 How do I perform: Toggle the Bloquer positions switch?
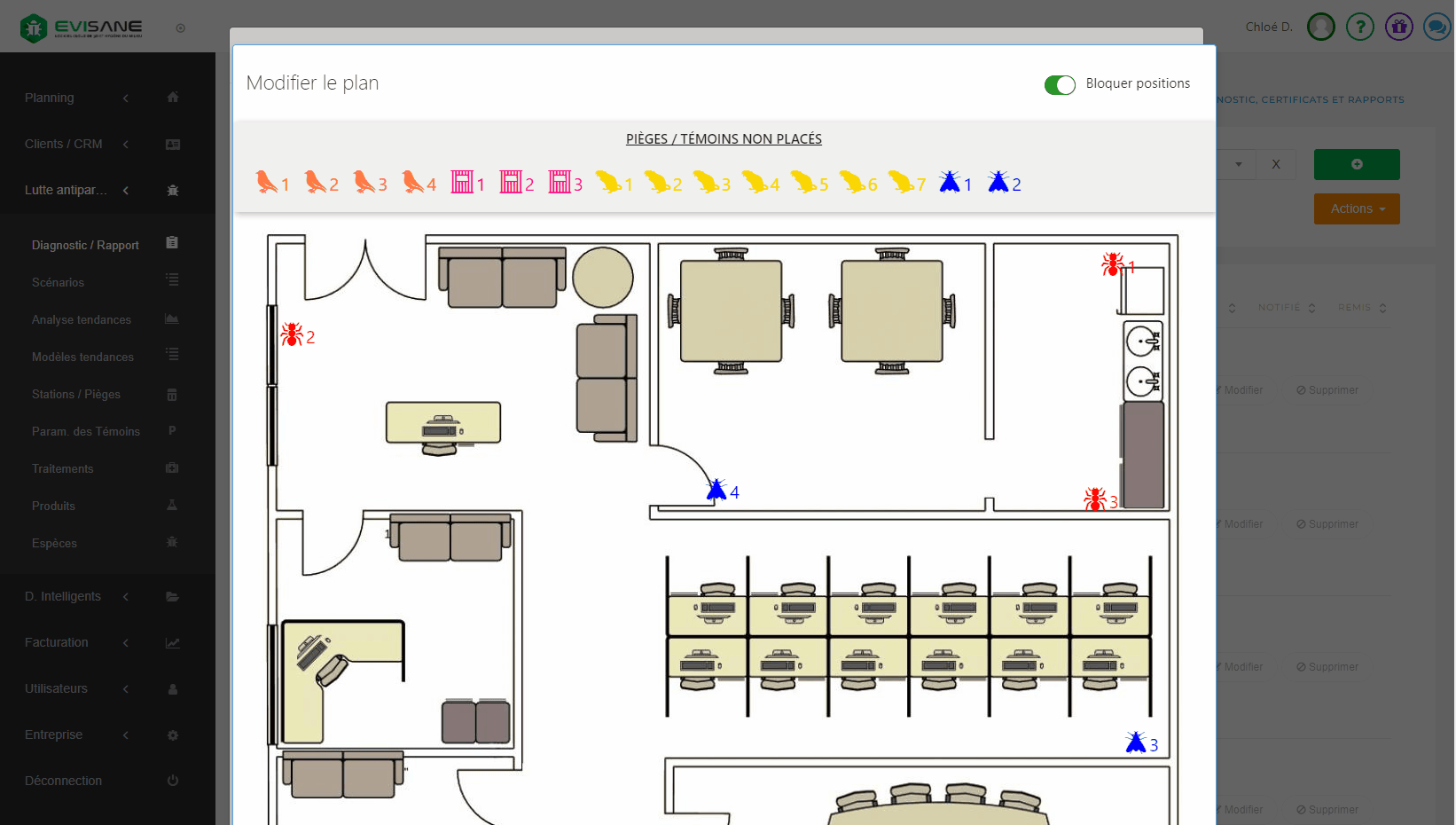tap(1060, 84)
